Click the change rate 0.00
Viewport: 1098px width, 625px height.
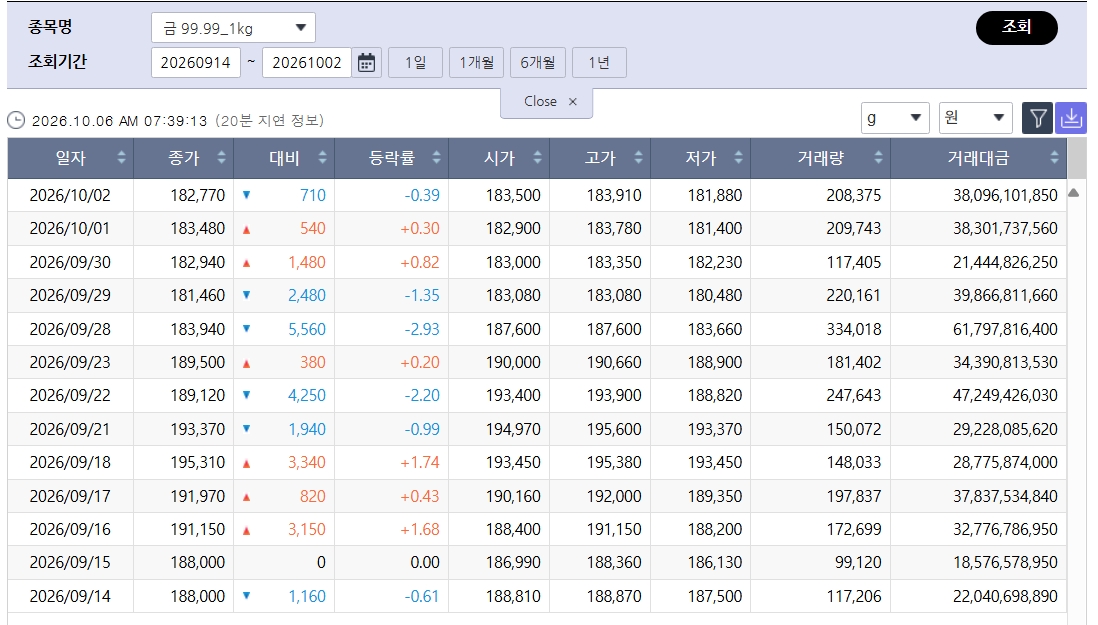(x=425, y=563)
